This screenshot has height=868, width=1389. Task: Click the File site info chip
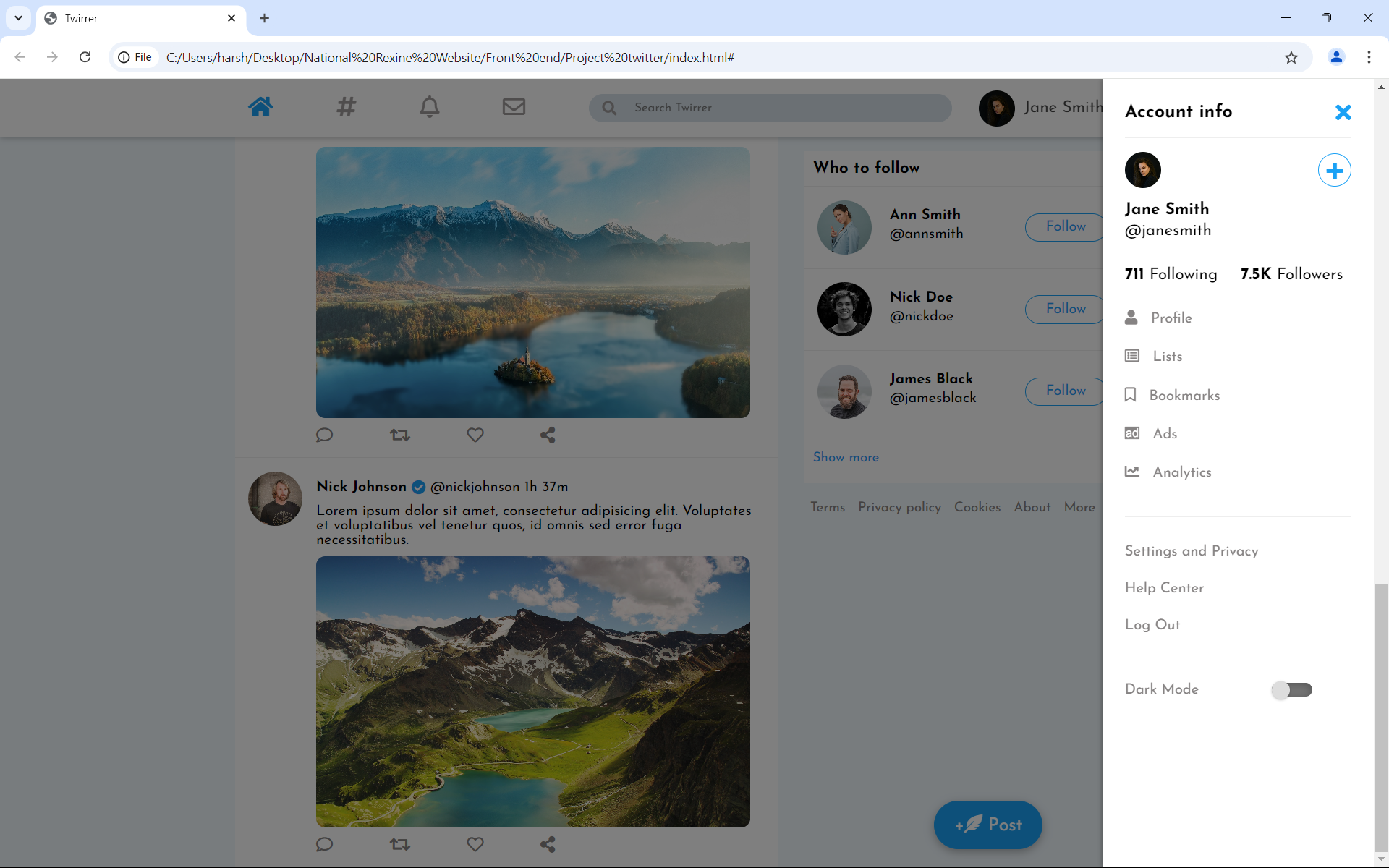tap(135, 57)
